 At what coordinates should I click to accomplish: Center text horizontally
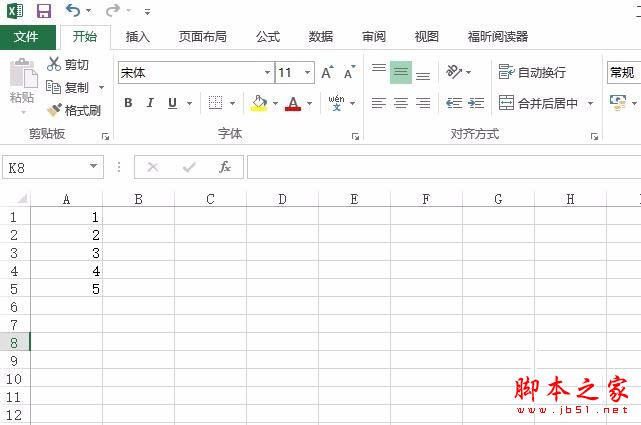tap(401, 103)
